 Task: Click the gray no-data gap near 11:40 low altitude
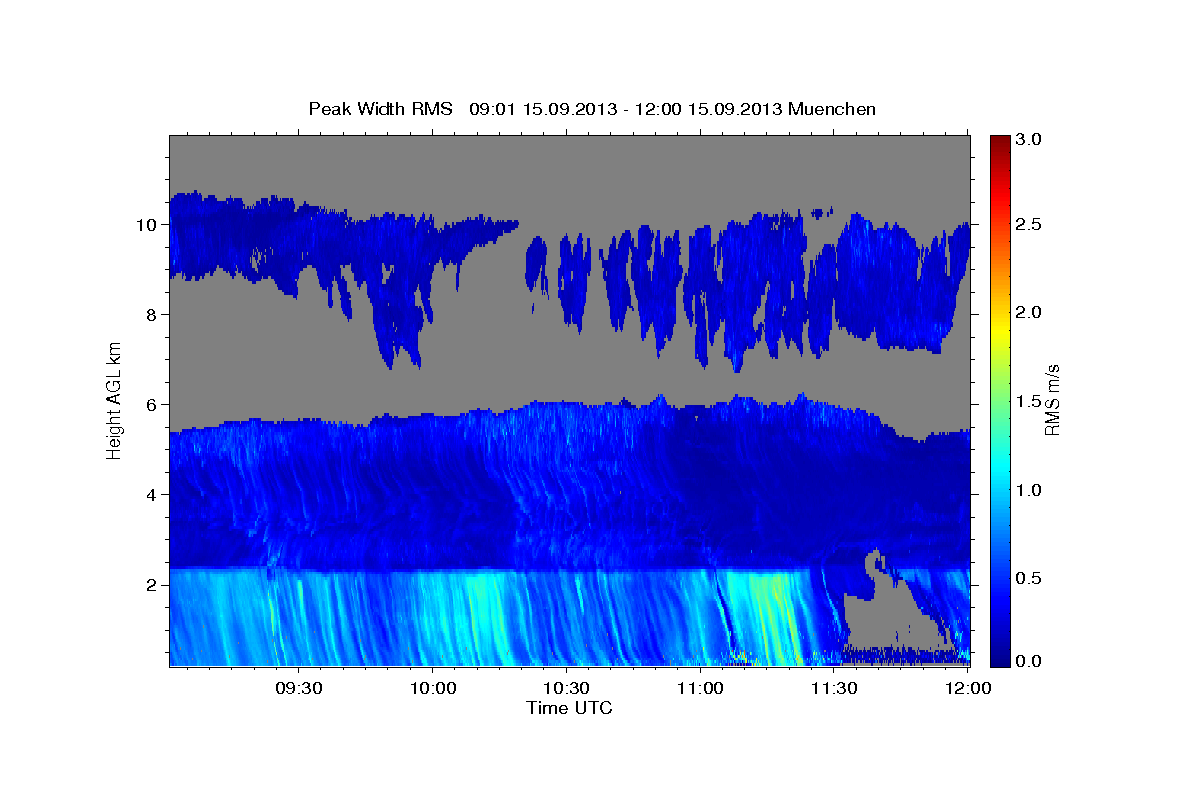click(x=885, y=620)
